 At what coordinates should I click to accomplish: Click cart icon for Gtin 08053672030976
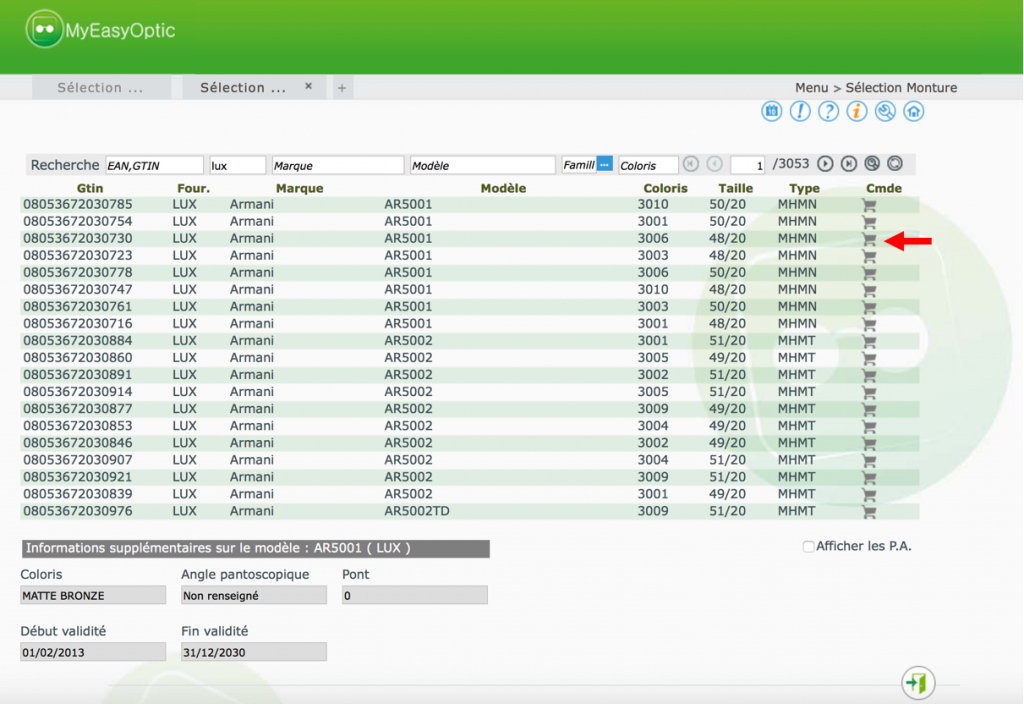click(869, 511)
